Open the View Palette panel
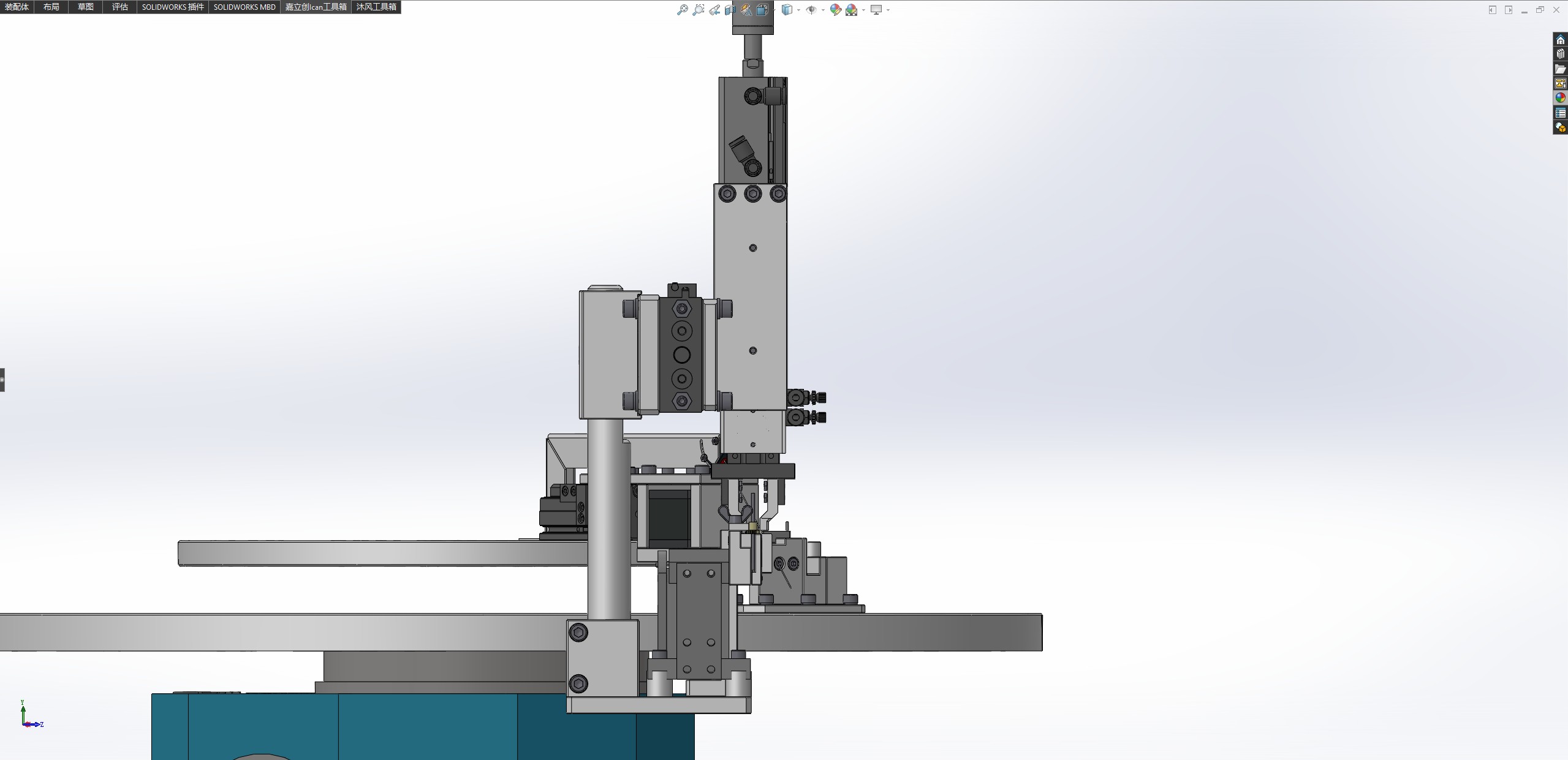The width and height of the screenshot is (1568, 760). (x=1560, y=83)
